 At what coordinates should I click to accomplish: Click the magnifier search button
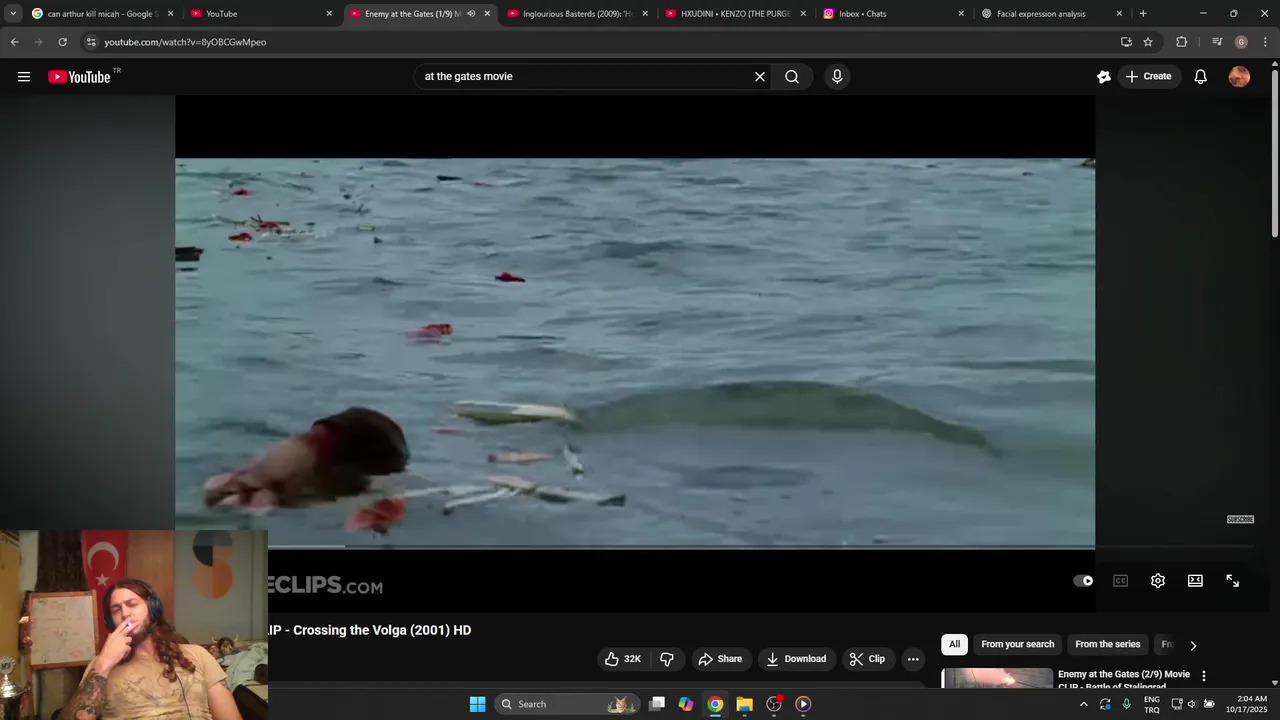click(x=792, y=77)
